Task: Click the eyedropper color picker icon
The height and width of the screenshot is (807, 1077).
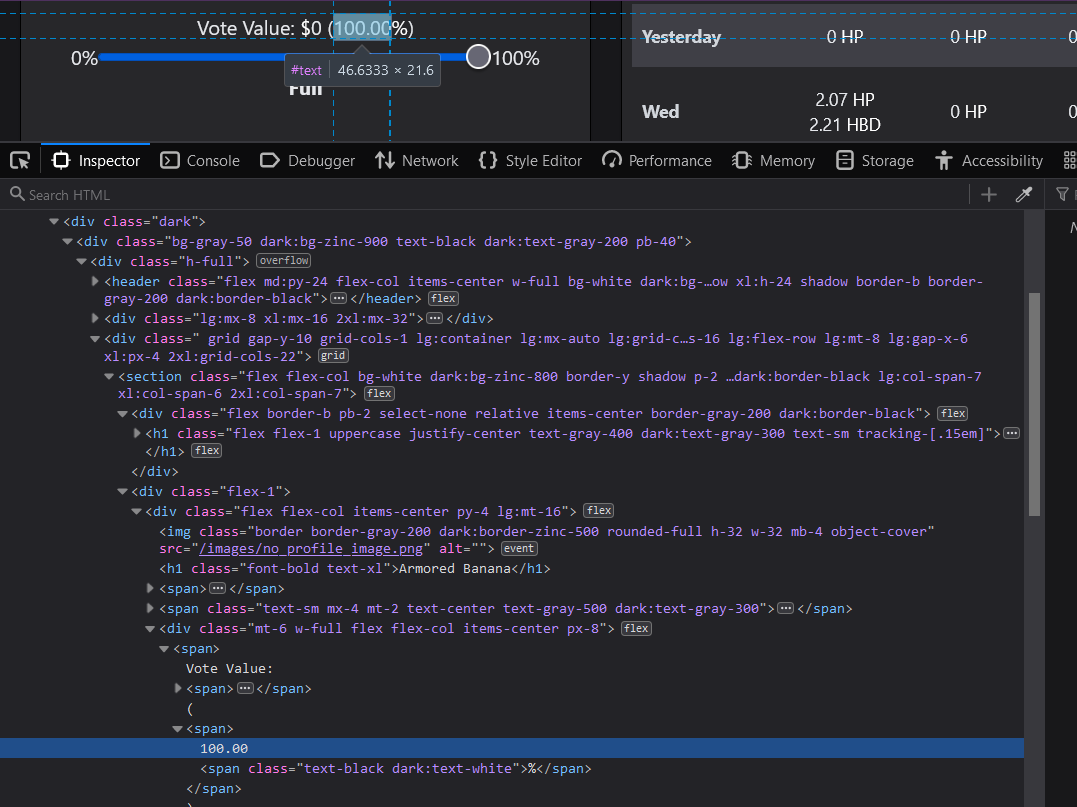Action: 1023,195
